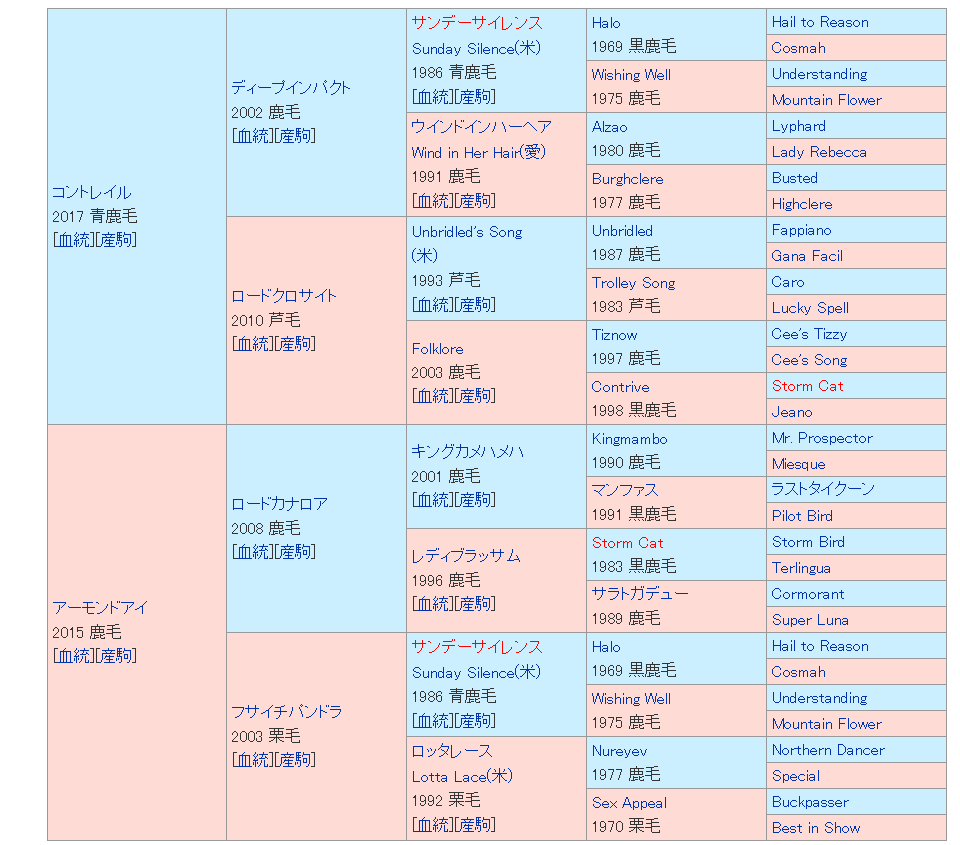
Task: Click Storm Cat dated 1983 黒鹿毛
Action: pyautogui.click(x=628, y=544)
